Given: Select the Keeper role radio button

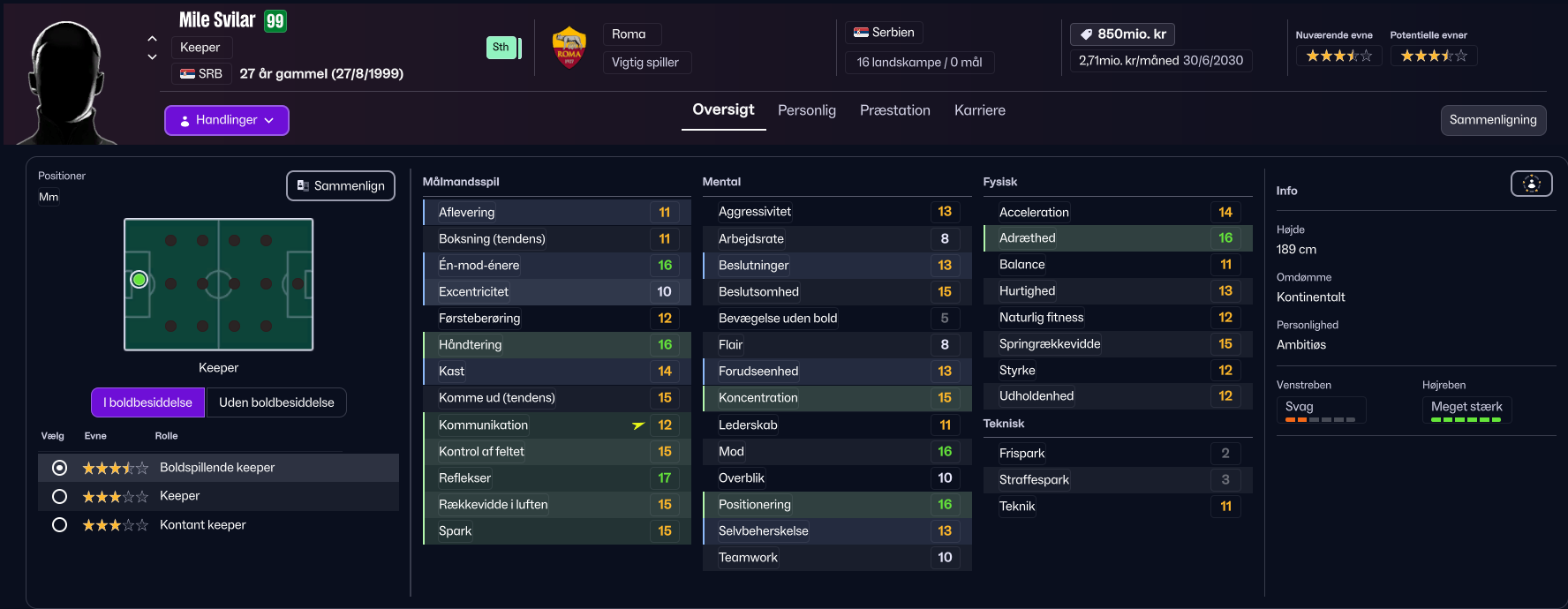Looking at the screenshot, I should (x=59, y=497).
